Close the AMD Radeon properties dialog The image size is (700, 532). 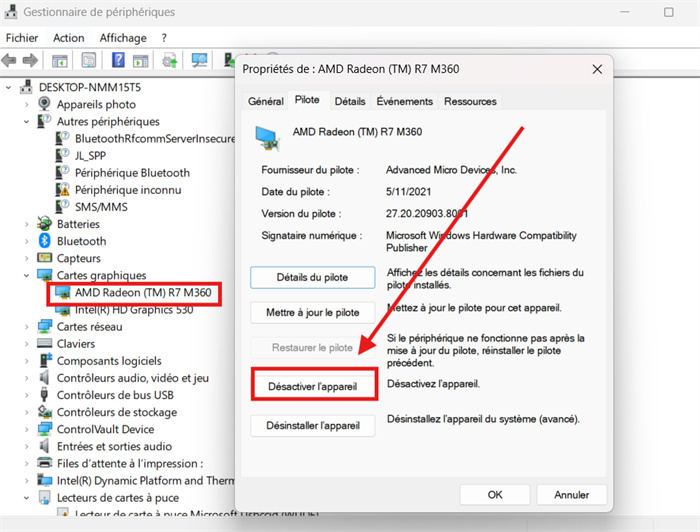coord(597,69)
